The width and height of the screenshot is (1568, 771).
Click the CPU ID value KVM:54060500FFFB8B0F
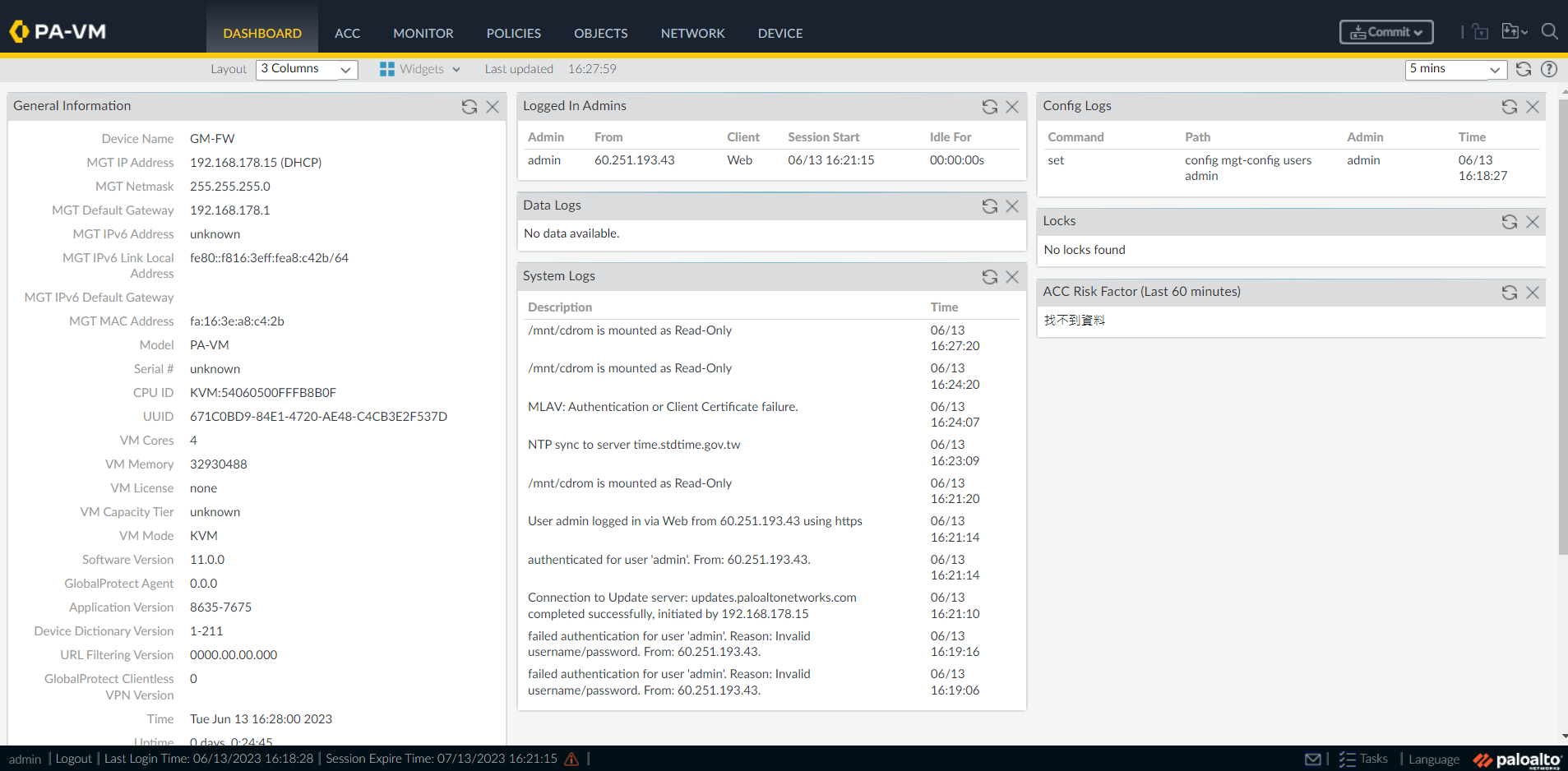pyautogui.click(x=263, y=393)
